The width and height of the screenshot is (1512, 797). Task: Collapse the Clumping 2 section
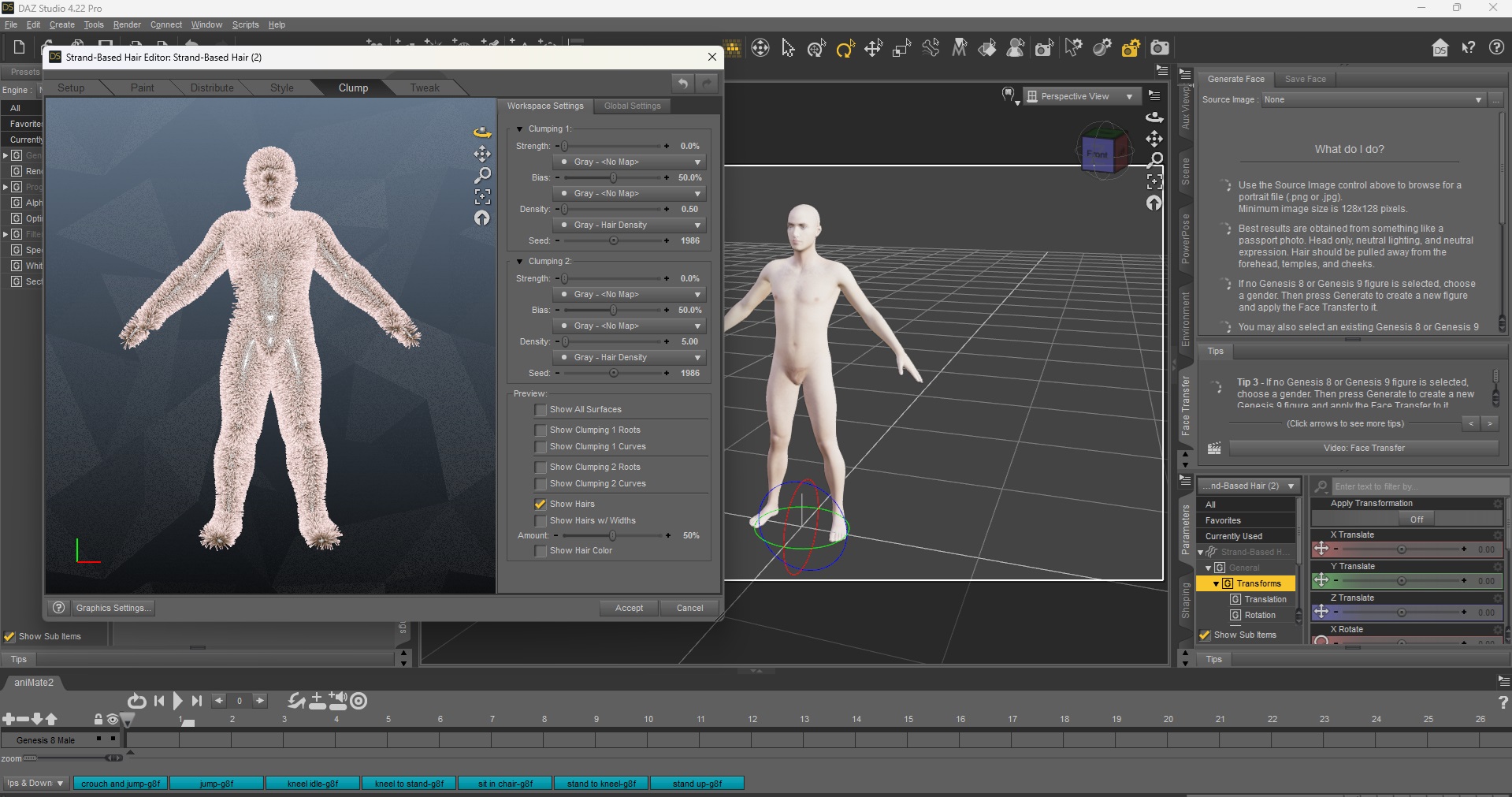tap(519, 261)
